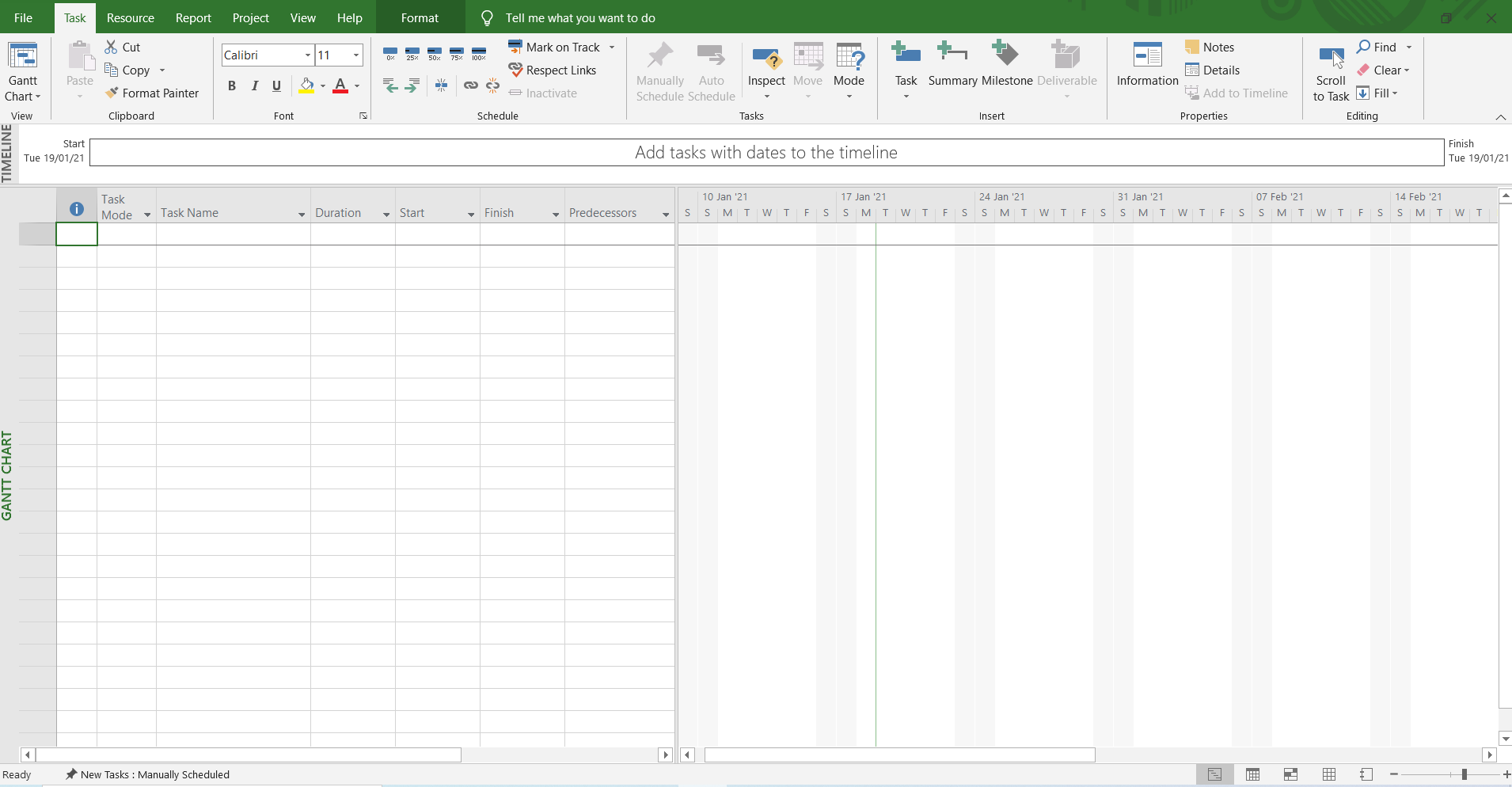Image resolution: width=1512 pixels, height=787 pixels.
Task: Mark task 75% complete
Action: tap(457, 54)
